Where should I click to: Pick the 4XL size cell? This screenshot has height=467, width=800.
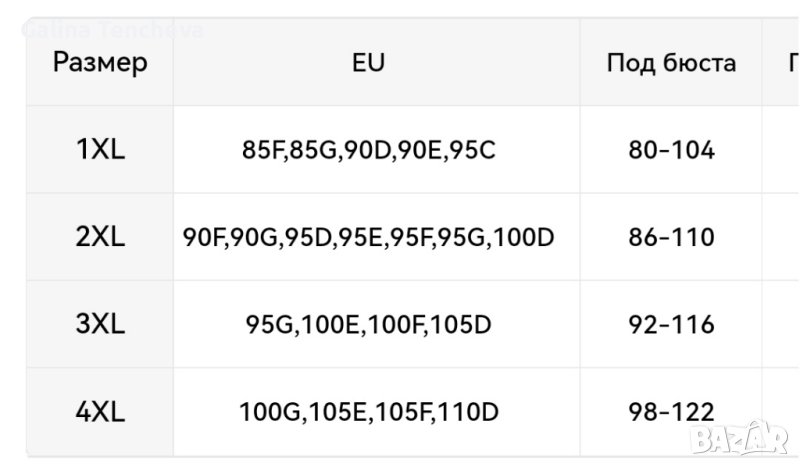100,411
